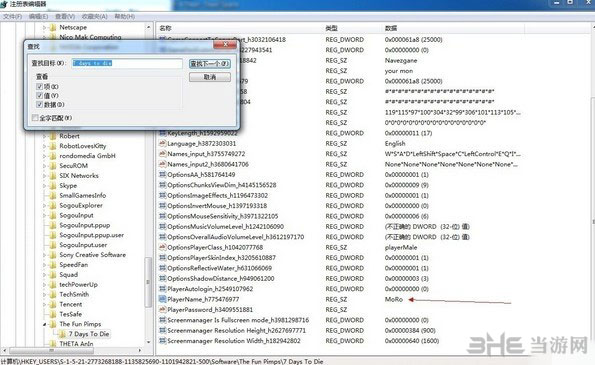Collapse The Fun Pimps tree node
This screenshot has height=365, width=595.
[x=44, y=324]
